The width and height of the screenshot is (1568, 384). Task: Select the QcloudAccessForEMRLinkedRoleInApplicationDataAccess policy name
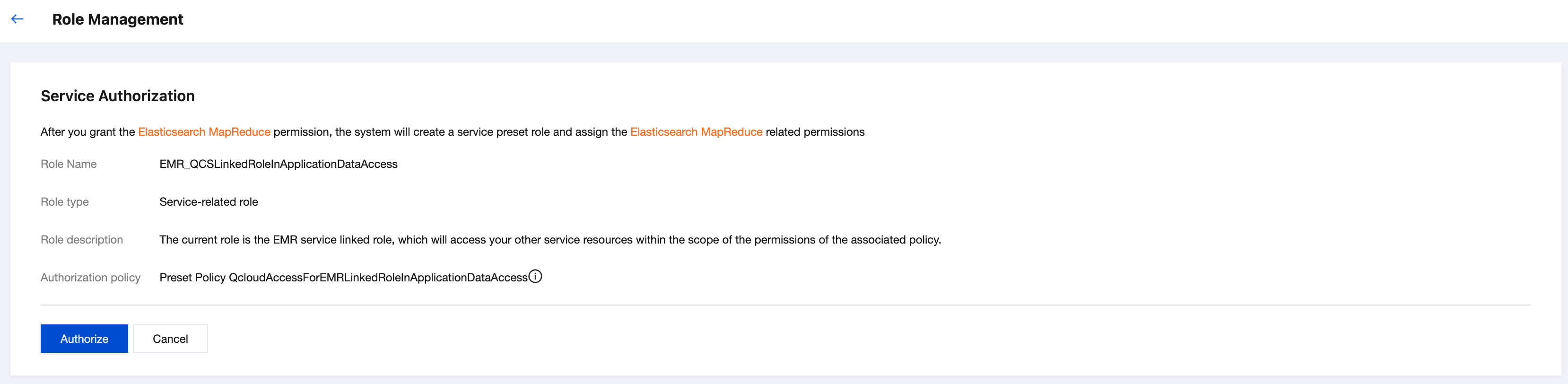[x=377, y=278]
